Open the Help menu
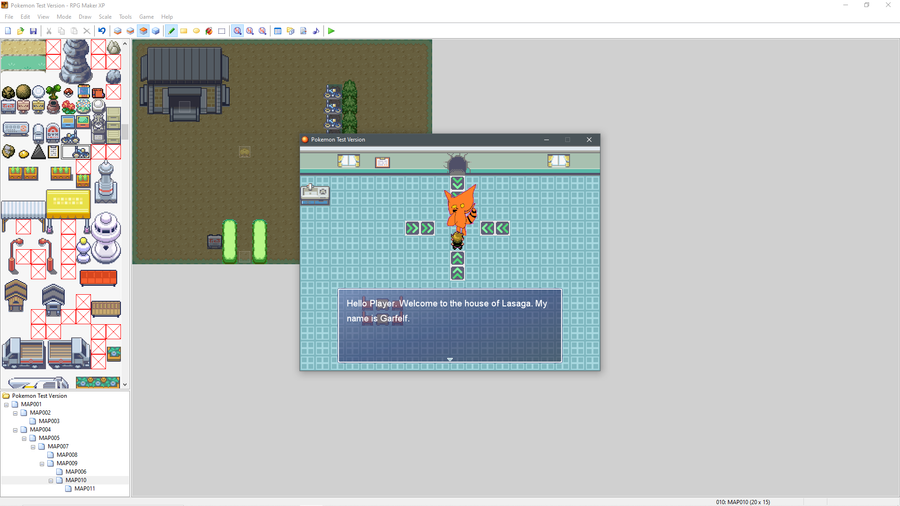The width and height of the screenshot is (900, 506). (167, 17)
